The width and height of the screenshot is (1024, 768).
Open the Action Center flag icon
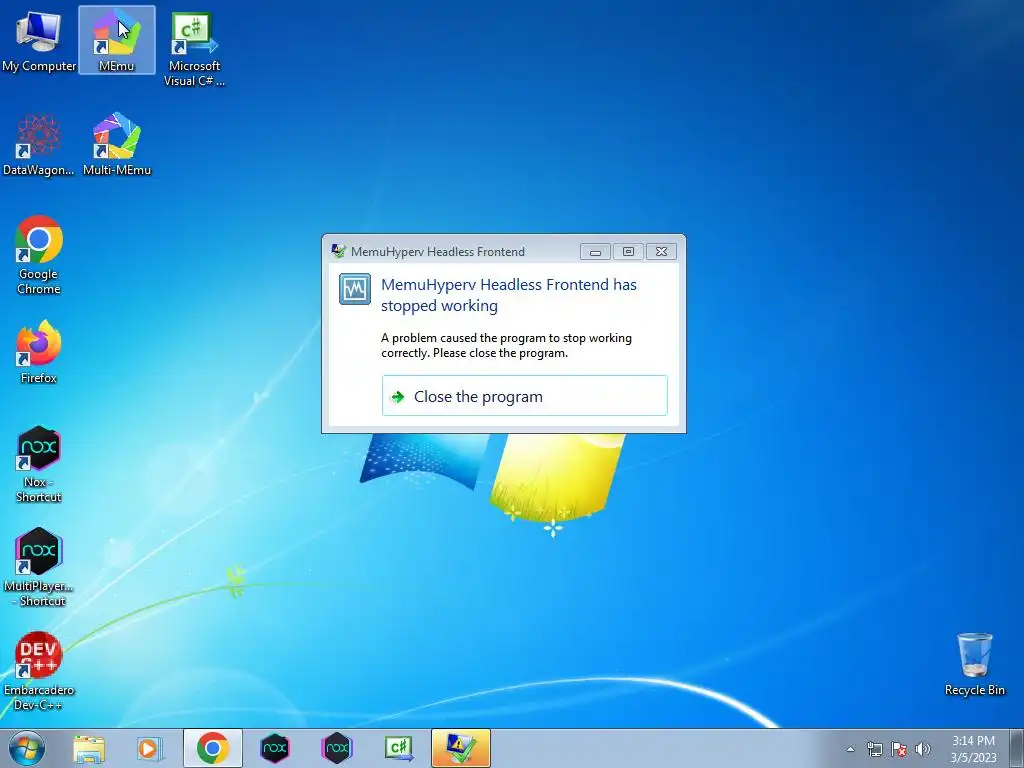tap(899, 749)
